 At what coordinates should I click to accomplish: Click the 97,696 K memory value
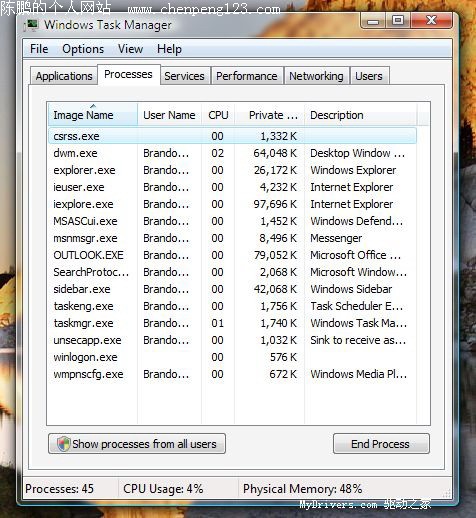(x=275, y=204)
